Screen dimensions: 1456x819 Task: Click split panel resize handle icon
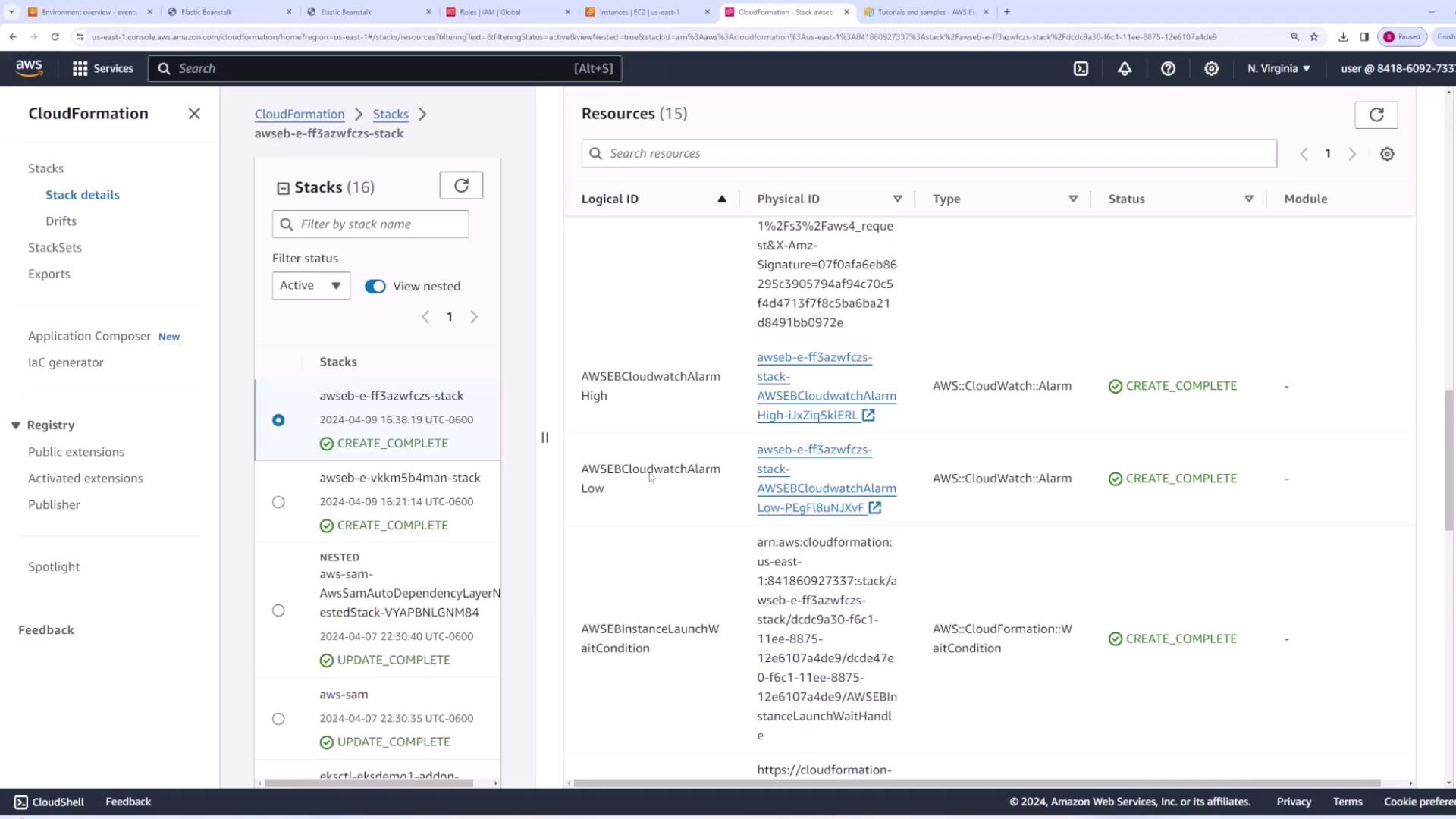pyautogui.click(x=544, y=438)
